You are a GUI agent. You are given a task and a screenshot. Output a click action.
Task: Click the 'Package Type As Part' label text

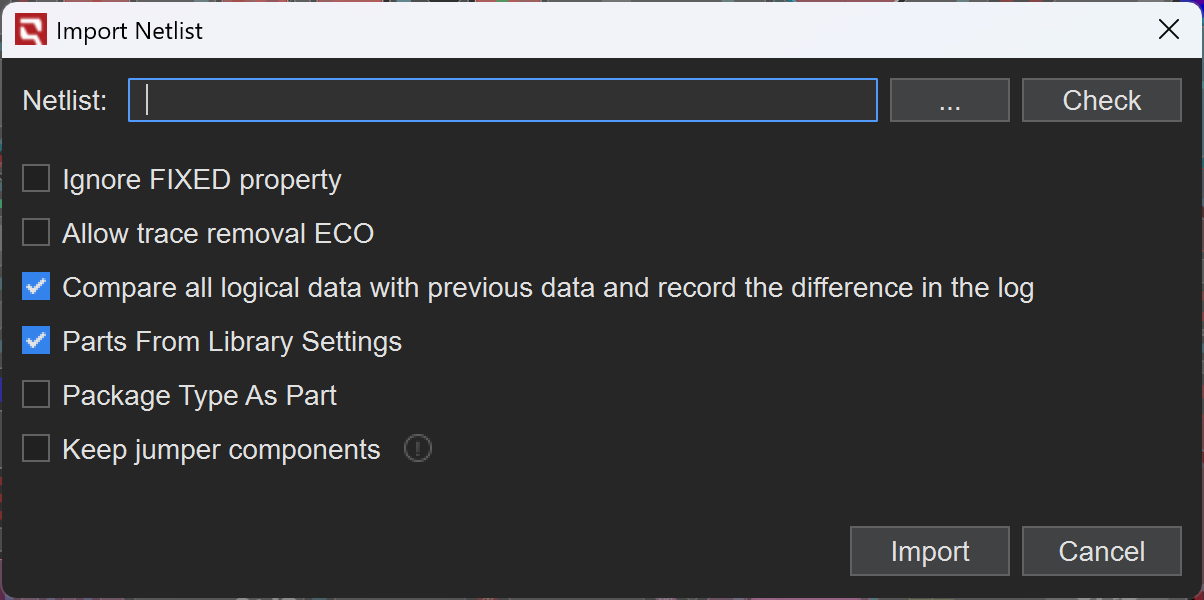click(199, 396)
